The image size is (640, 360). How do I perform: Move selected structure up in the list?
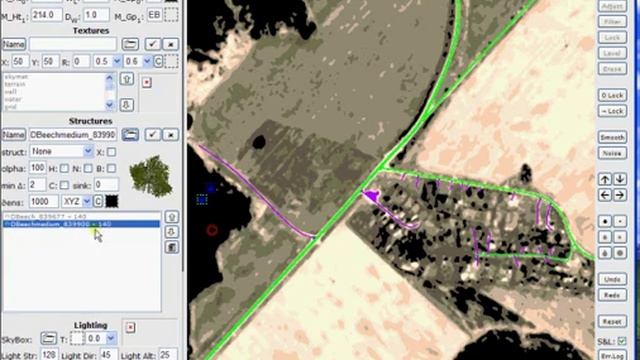click(x=172, y=217)
